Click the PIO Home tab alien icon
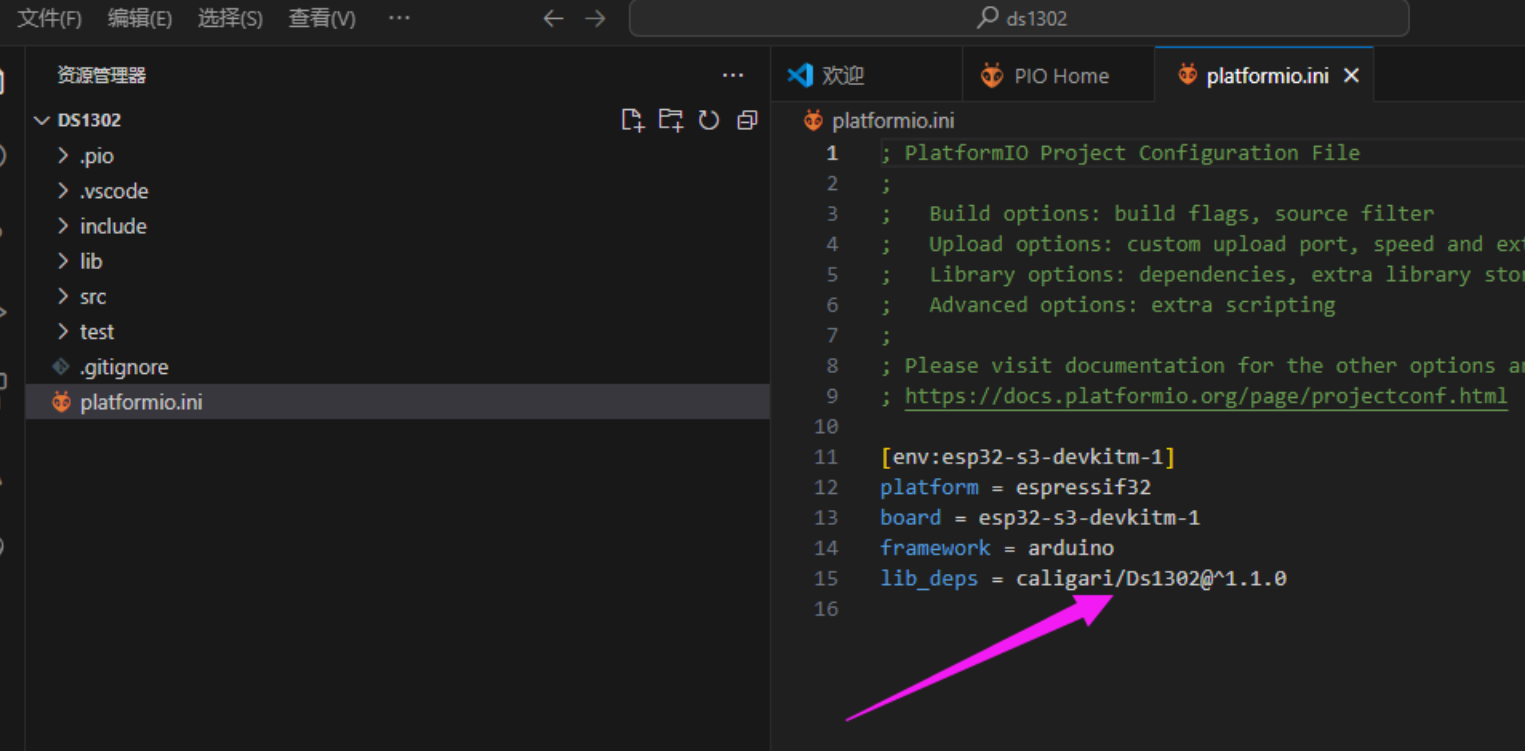 (x=992, y=75)
